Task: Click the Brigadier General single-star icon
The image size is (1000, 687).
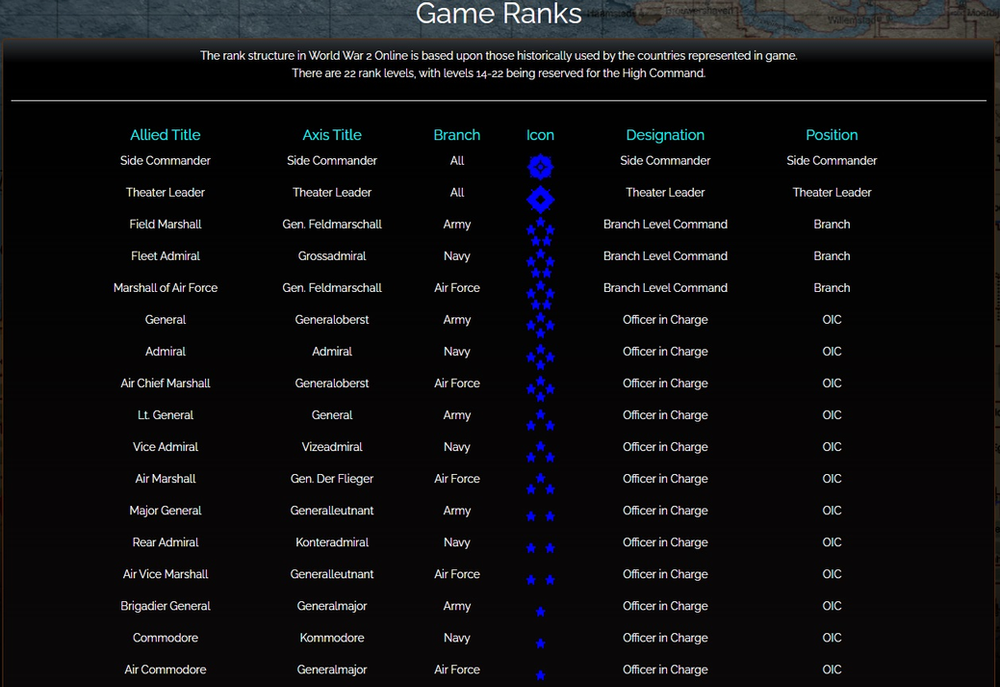Action: pos(540,612)
